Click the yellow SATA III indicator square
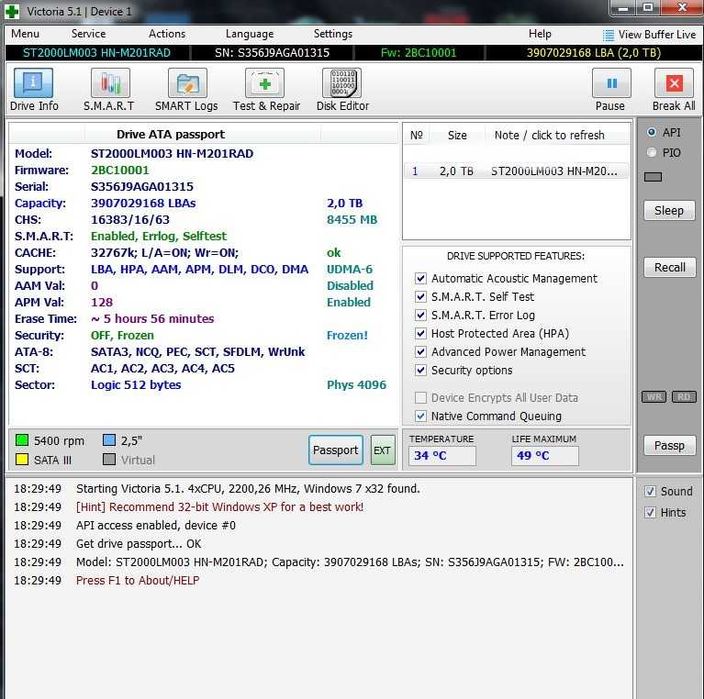 coord(22,459)
